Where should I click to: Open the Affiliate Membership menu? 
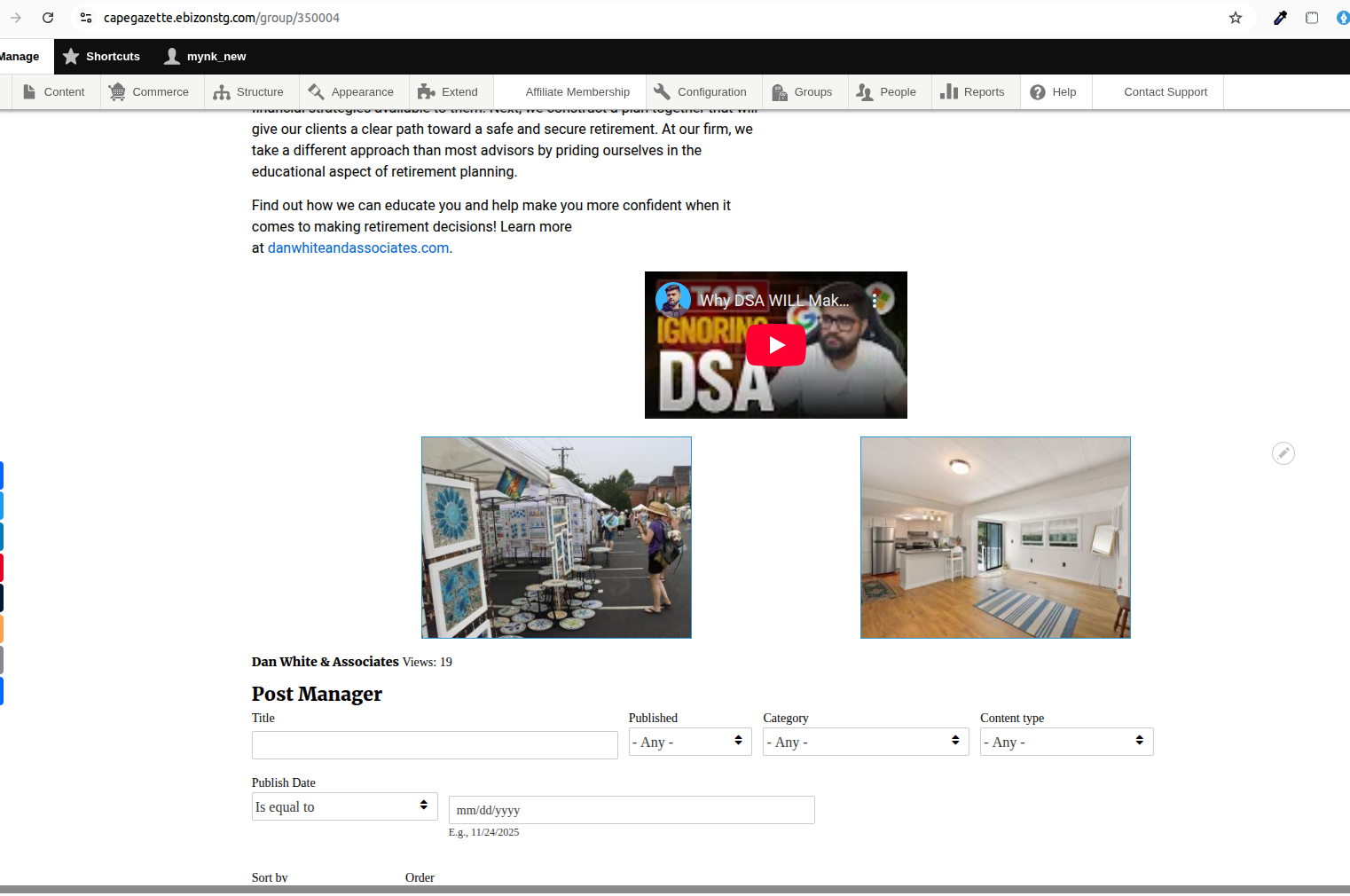tap(577, 92)
